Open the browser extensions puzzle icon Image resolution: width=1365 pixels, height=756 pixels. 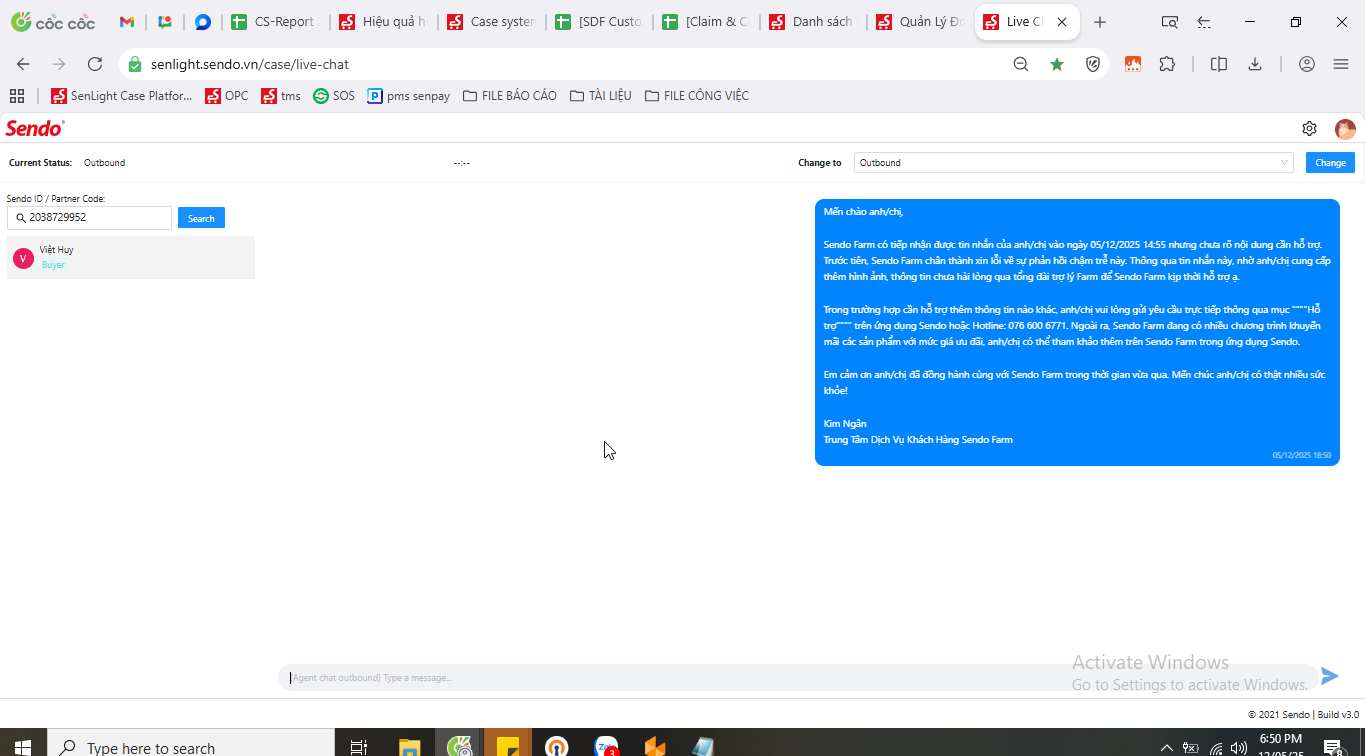pos(1167,64)
